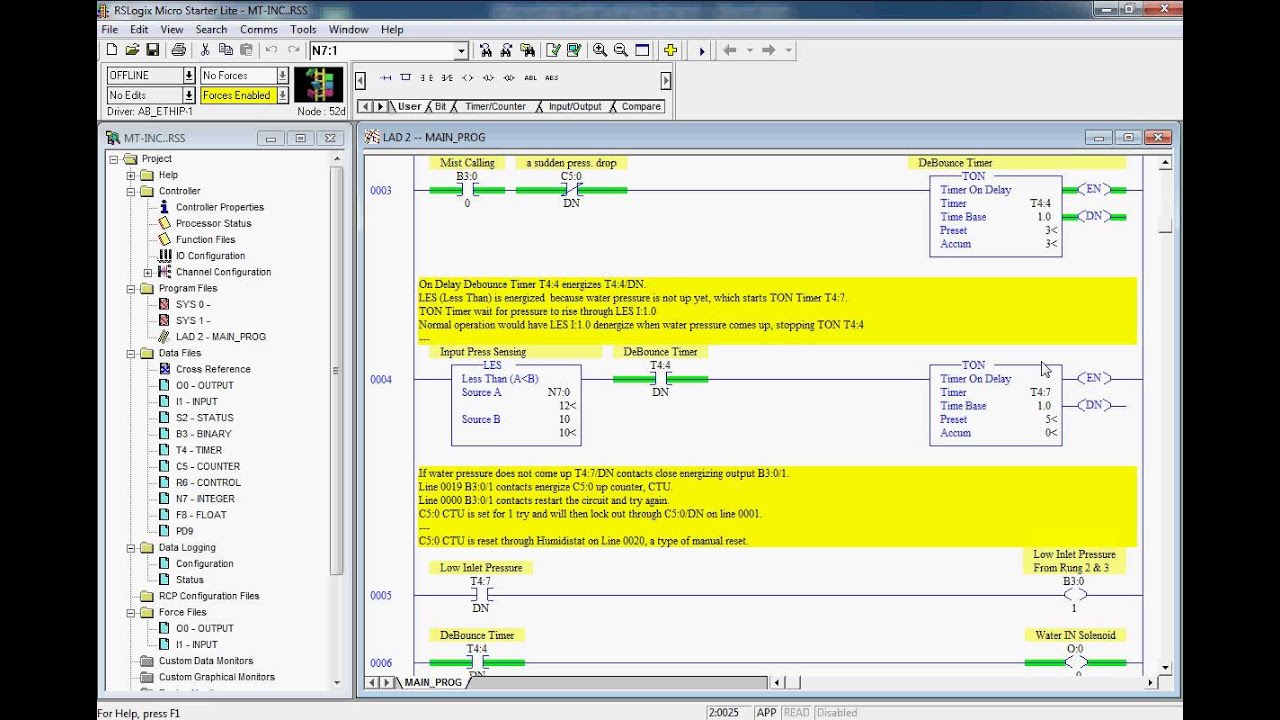Click the ladder view vertical scrollbar thumb

coord(1165,226)
